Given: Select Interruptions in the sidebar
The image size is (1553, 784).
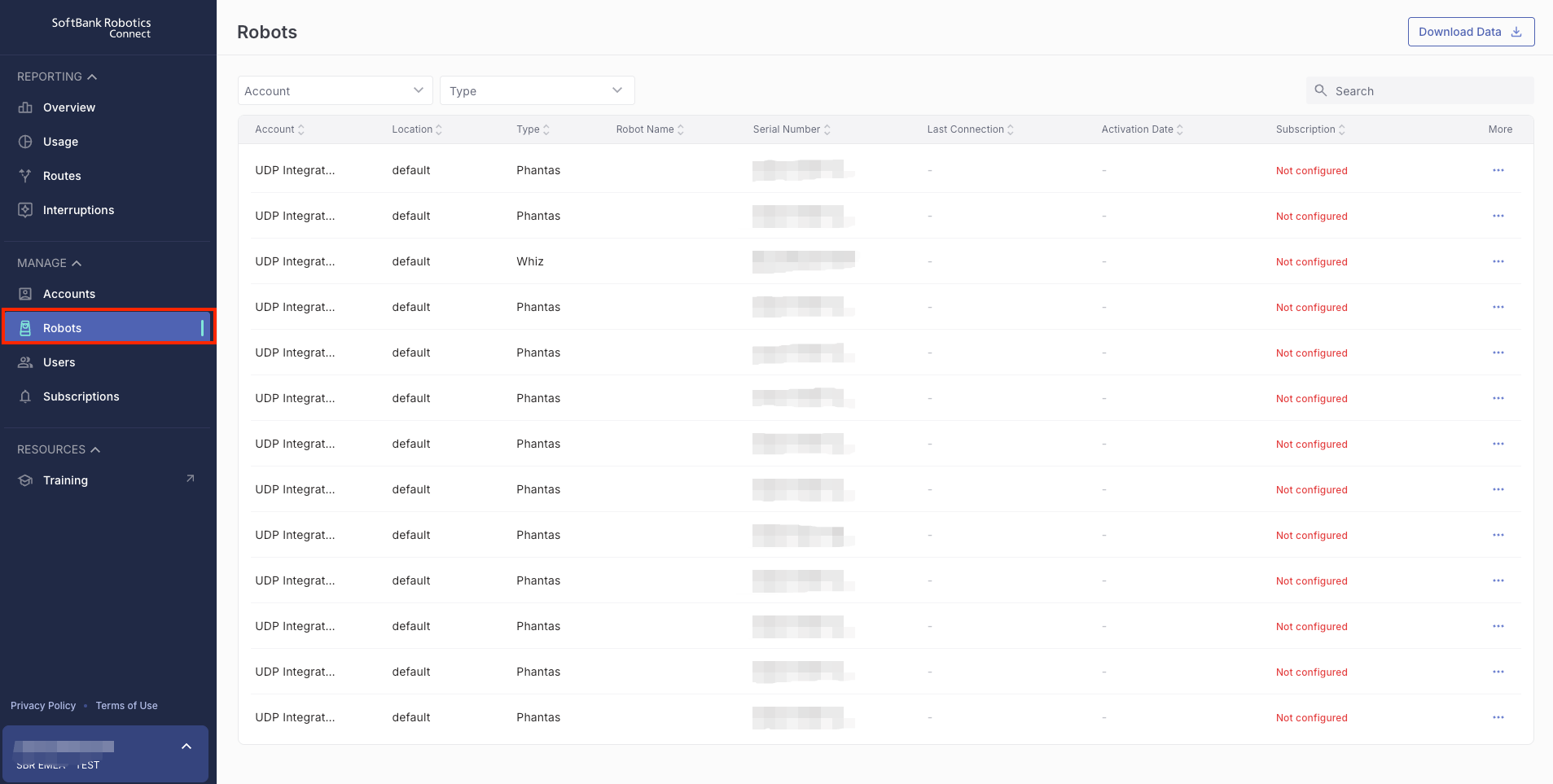Looking at the screenshot, I should point(78,210).
